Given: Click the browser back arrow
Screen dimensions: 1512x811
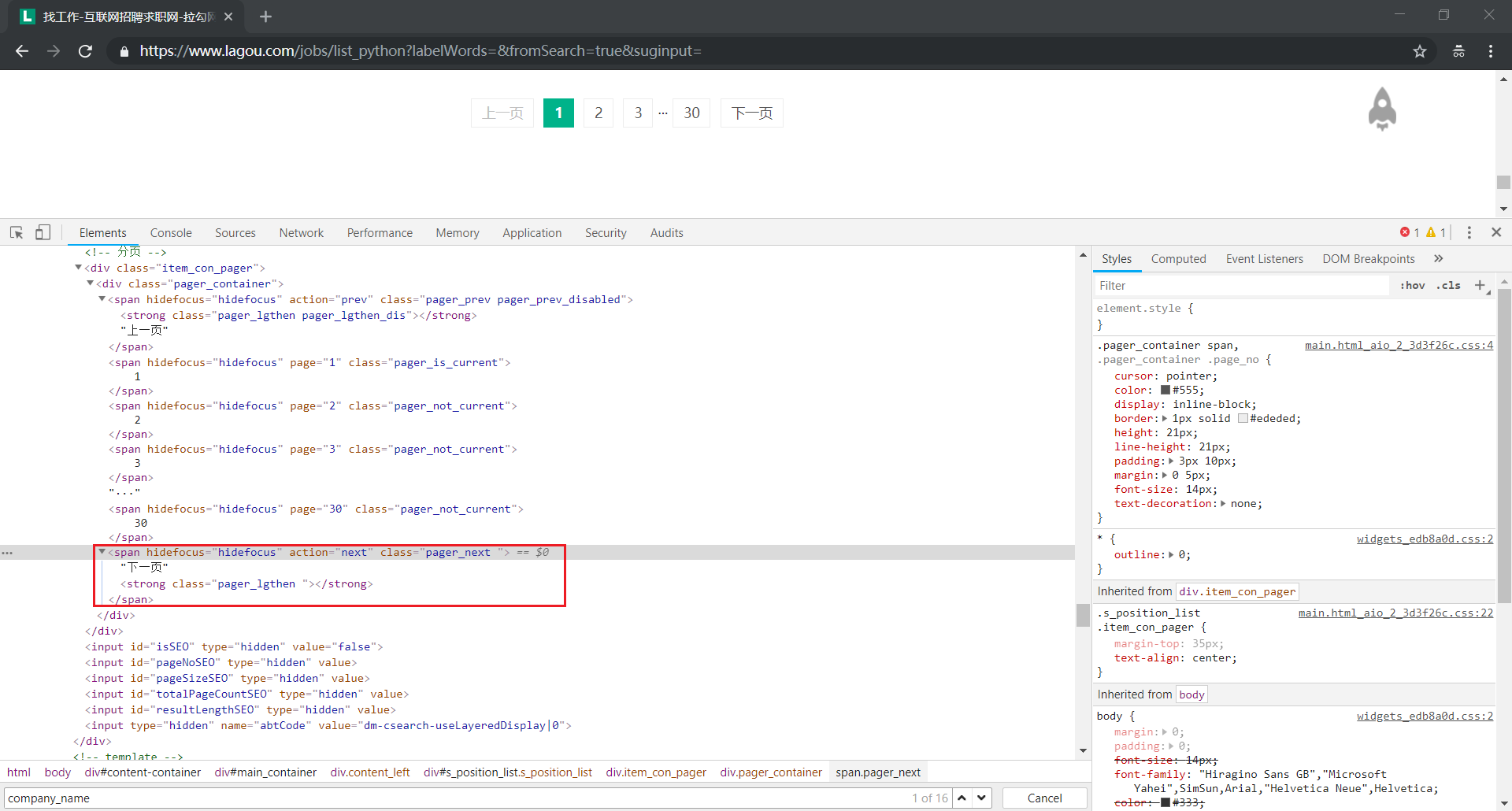Looking at the screenshot, I should (x=22, y=51).
